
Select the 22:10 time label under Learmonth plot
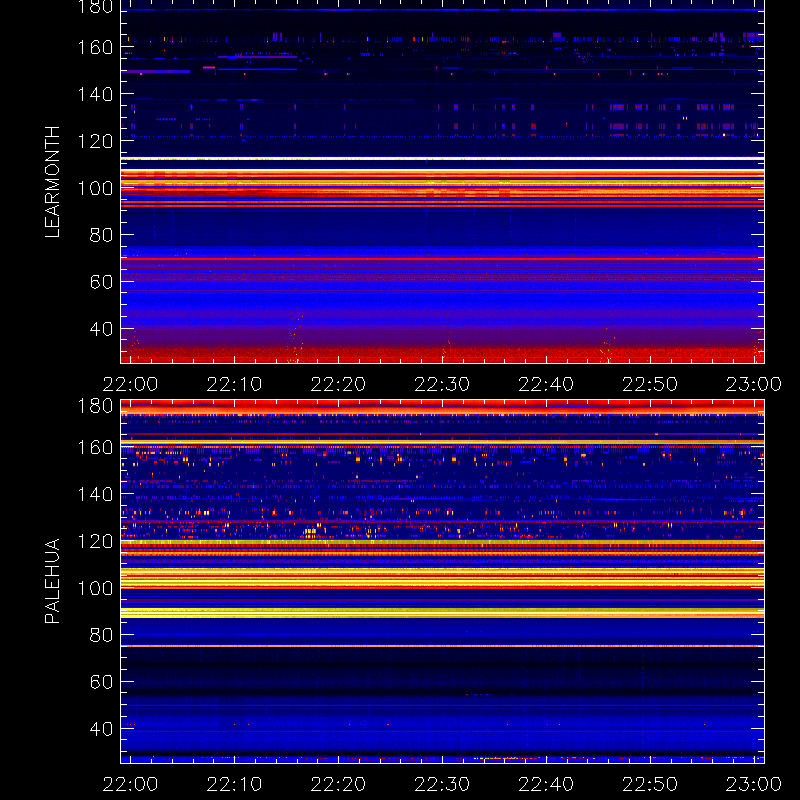pyautogui.click(x=234, y=384)
